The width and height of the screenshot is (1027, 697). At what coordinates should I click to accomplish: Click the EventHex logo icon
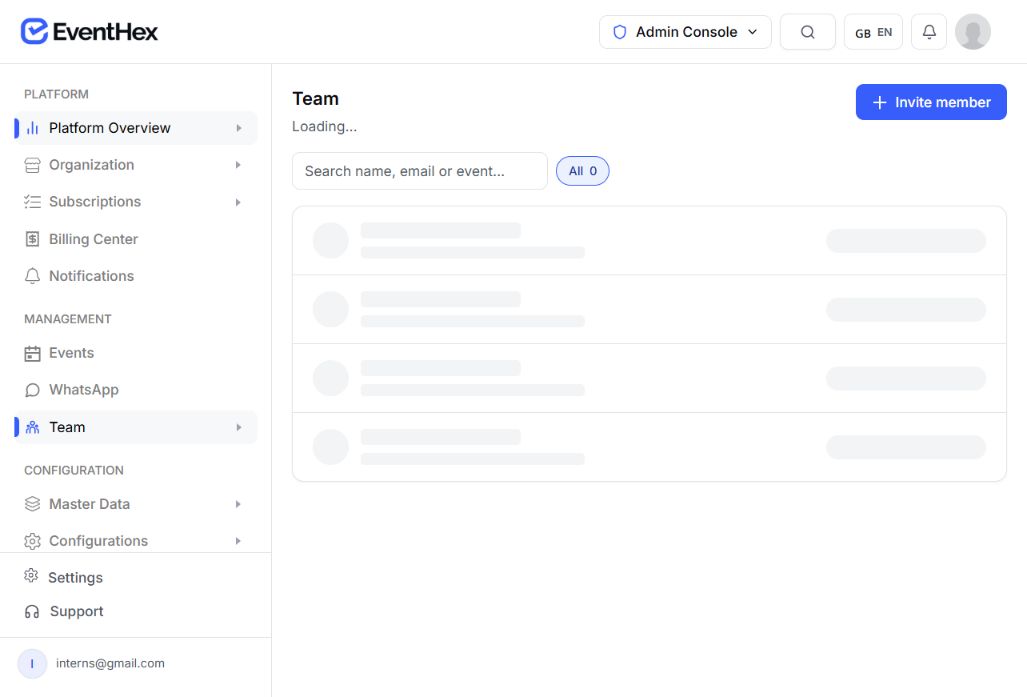pos(34,31)
